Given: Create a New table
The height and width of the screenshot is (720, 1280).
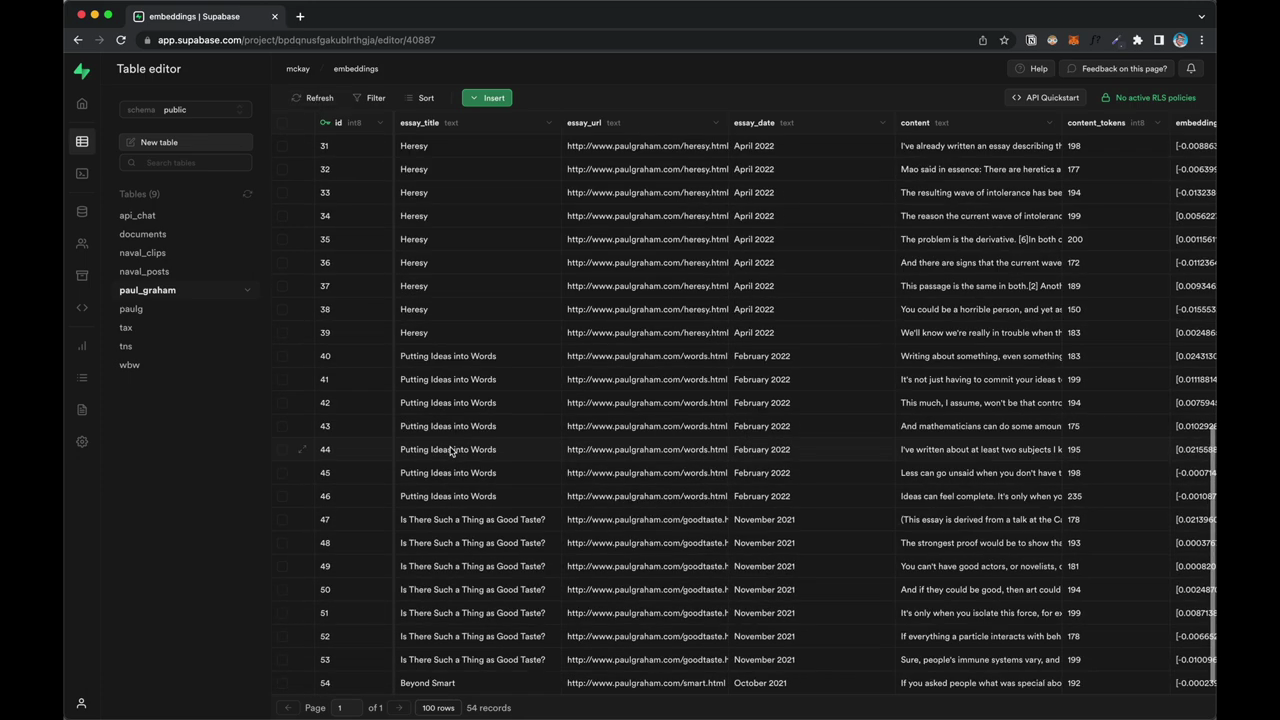Looking at the screenshot, I should tap(185, 142).
